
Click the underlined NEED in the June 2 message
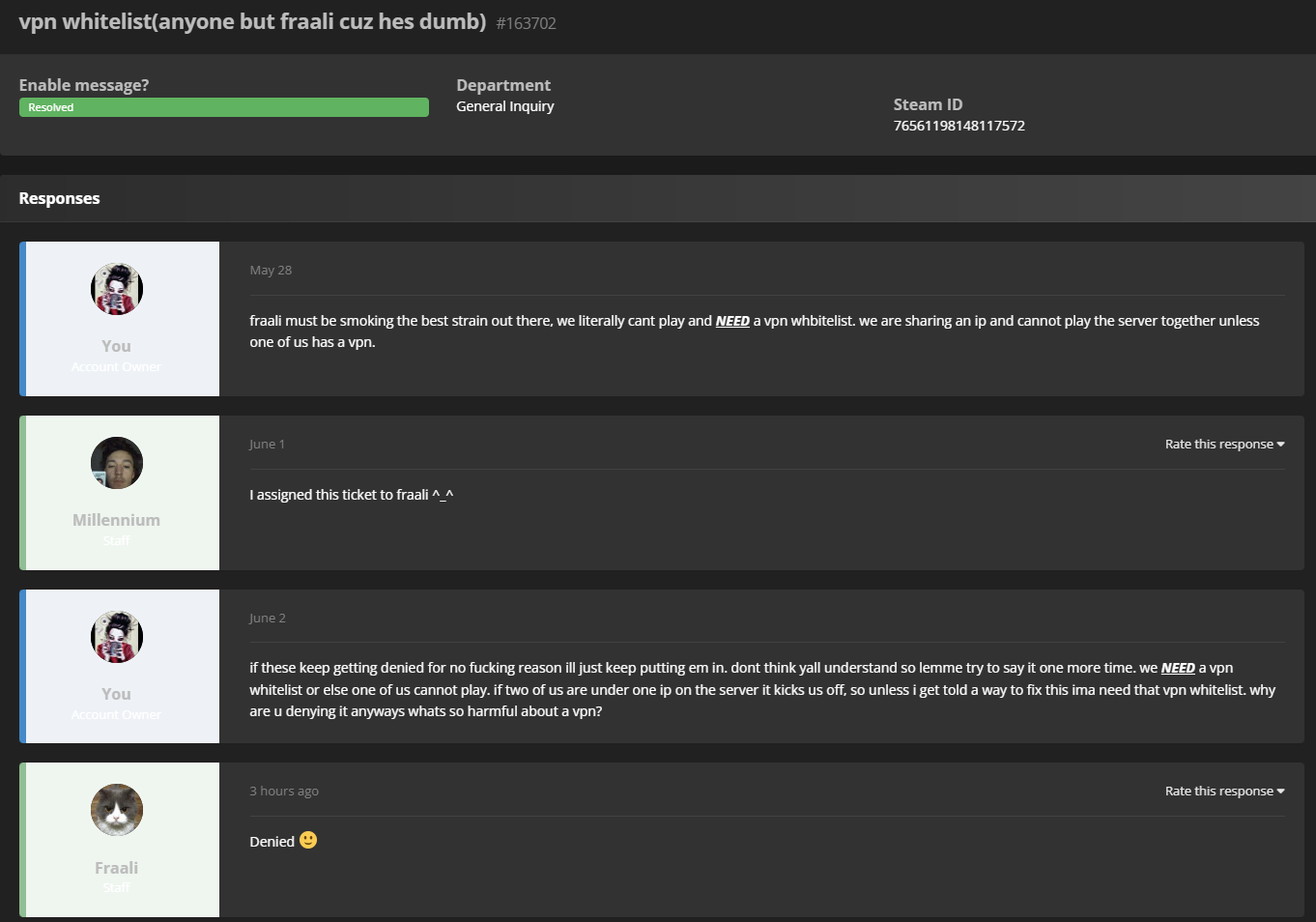[x=1178, y=668]
